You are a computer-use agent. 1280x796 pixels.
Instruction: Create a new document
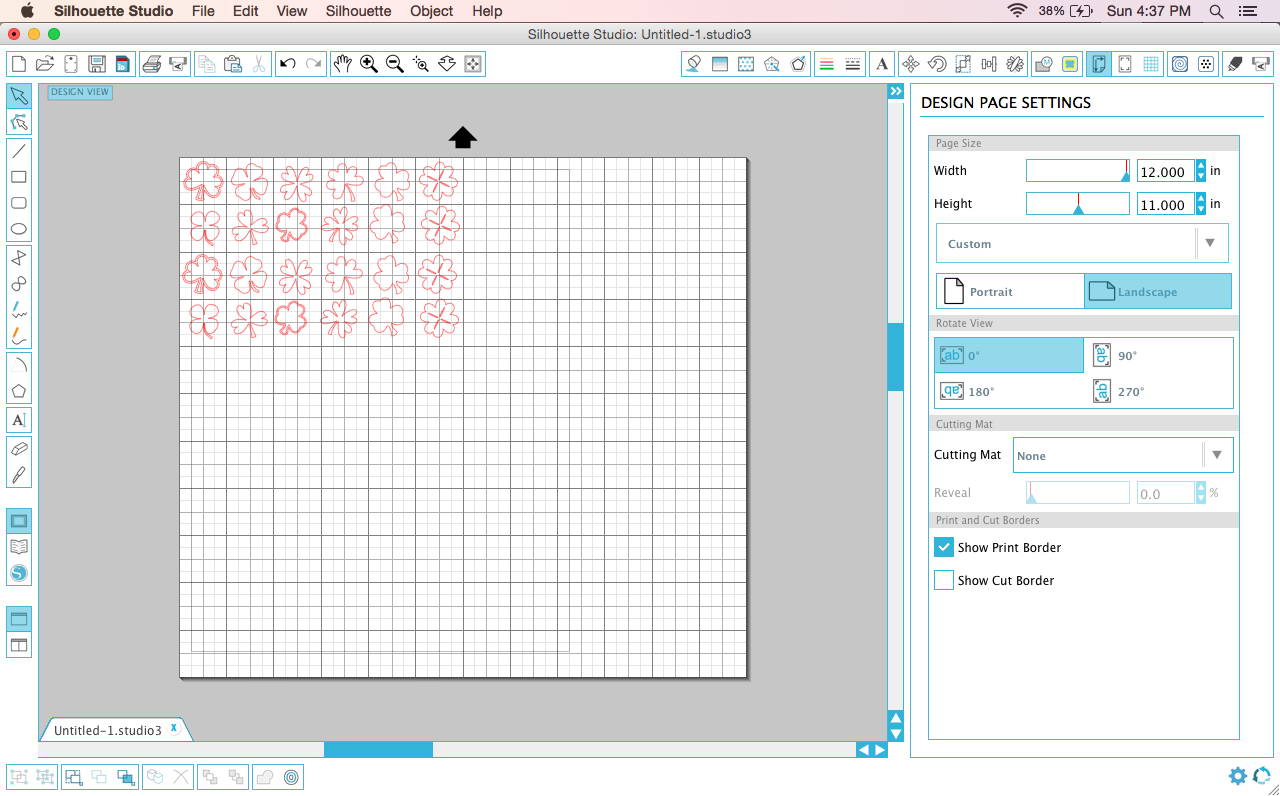[x=18, y=64]
